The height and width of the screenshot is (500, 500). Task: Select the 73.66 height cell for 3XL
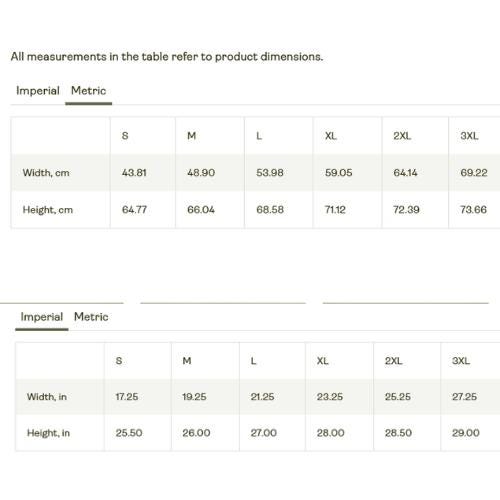[x=473, y=210]
